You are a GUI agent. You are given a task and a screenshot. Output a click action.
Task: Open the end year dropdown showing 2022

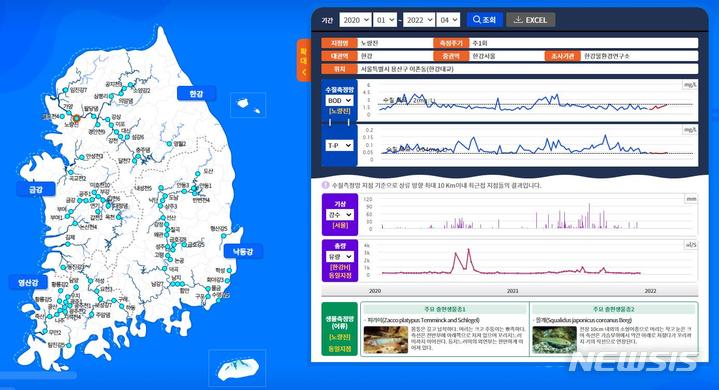[419, 20]
